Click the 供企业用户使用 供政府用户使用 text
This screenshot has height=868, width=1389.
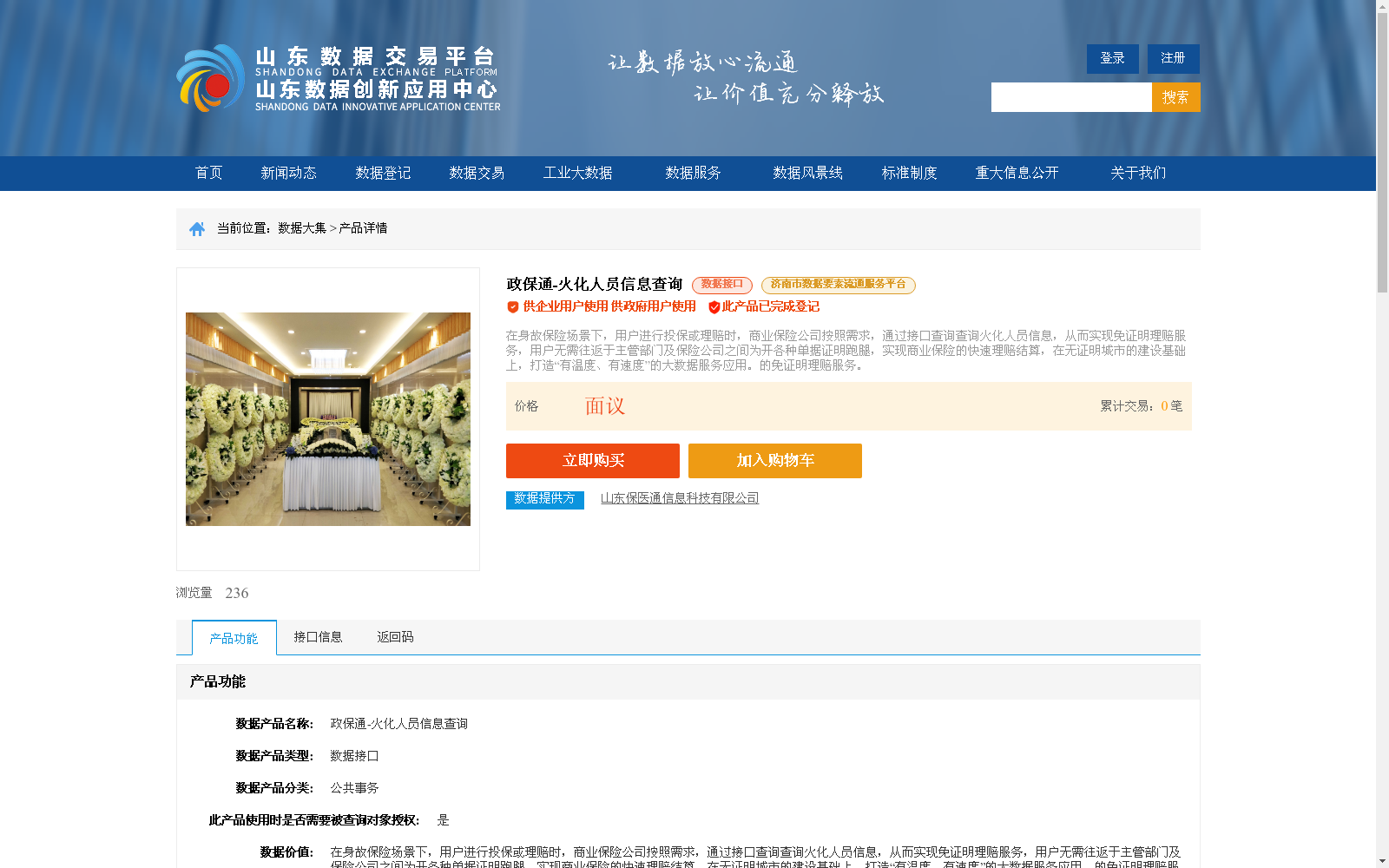tap(609, 306)
